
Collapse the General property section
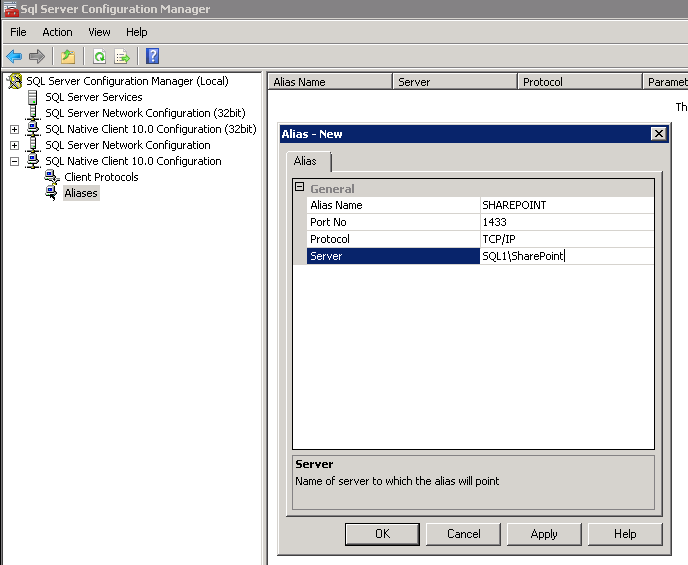(300, 187)
